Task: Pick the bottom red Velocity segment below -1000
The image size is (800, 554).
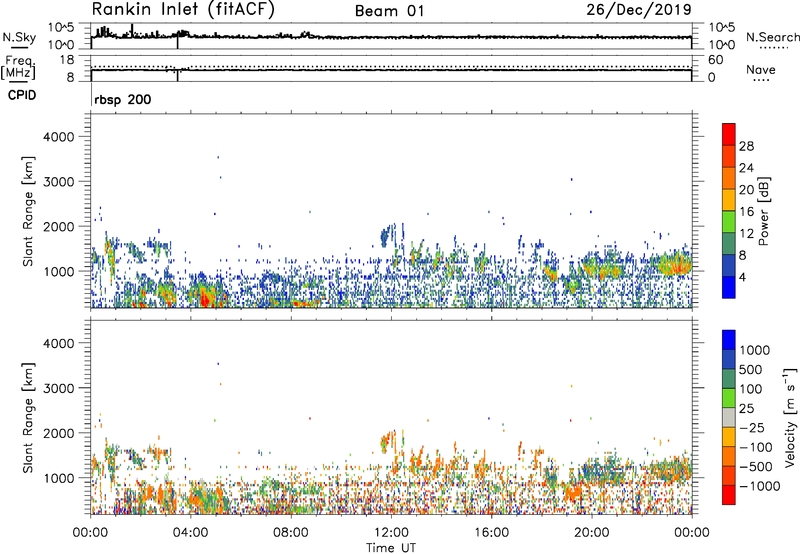Action: coord(729,495)
